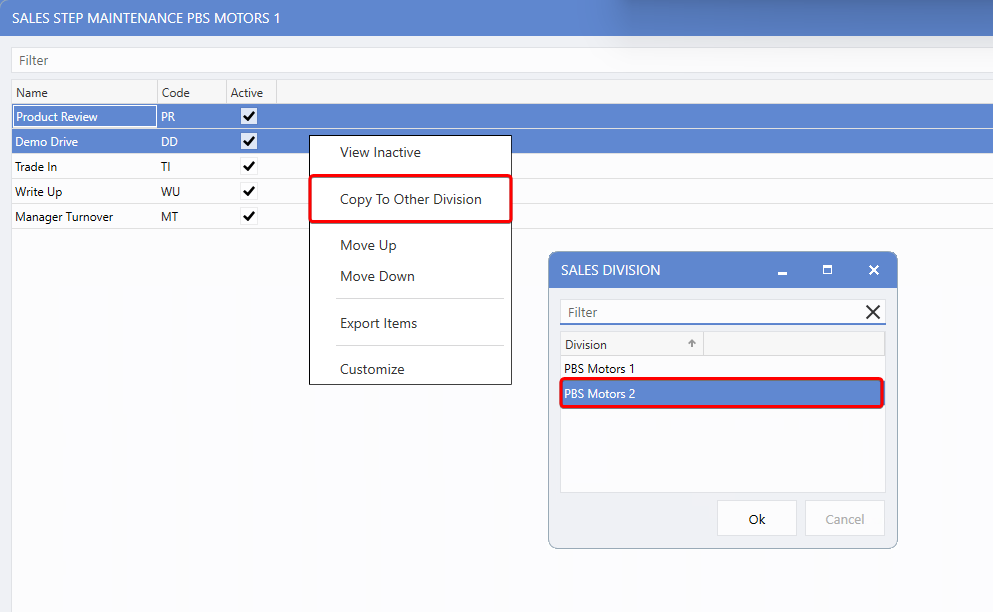Viewport: 993px width, 612px height.
Task: Click the Sales Division filter field
Action: (710, 312)
